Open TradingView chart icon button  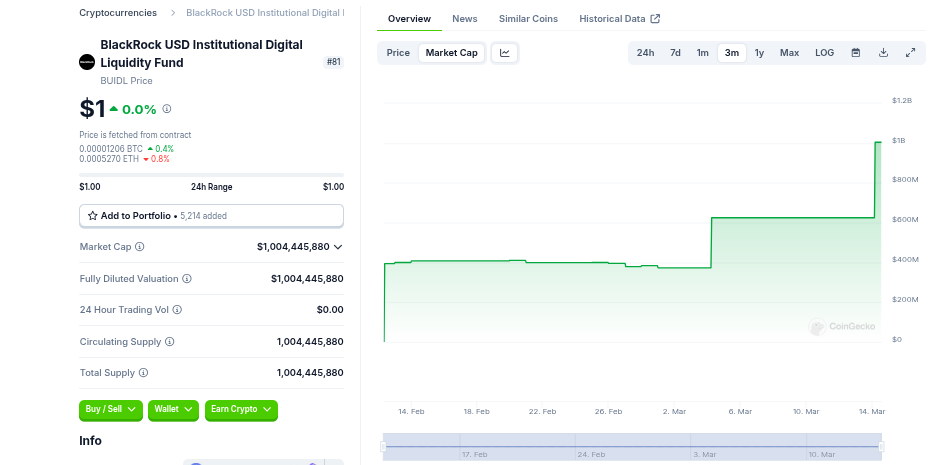coord(505,53)
